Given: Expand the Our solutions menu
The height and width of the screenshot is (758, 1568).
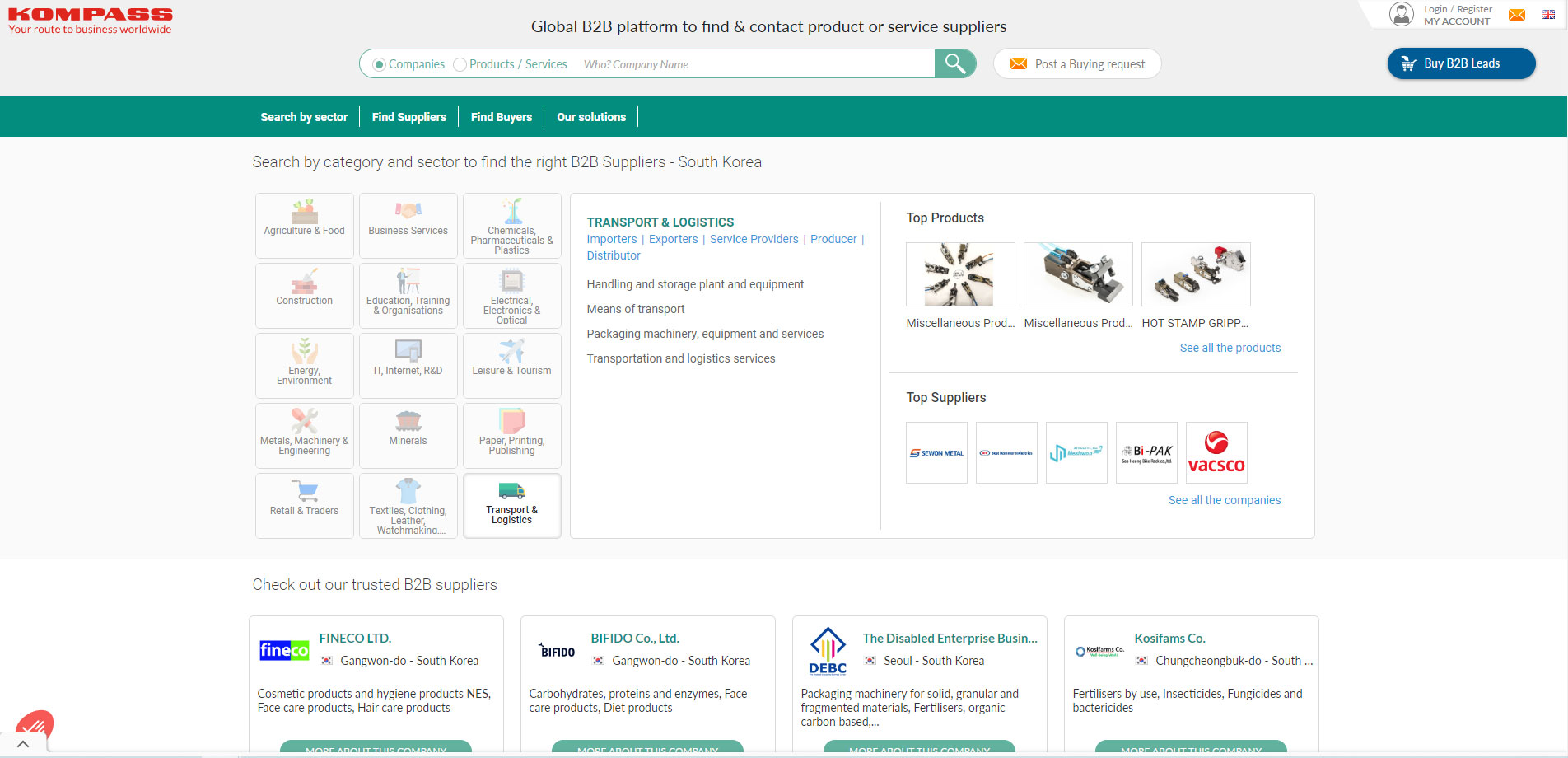Looking at the screenshot, I should tap(590, 117).
